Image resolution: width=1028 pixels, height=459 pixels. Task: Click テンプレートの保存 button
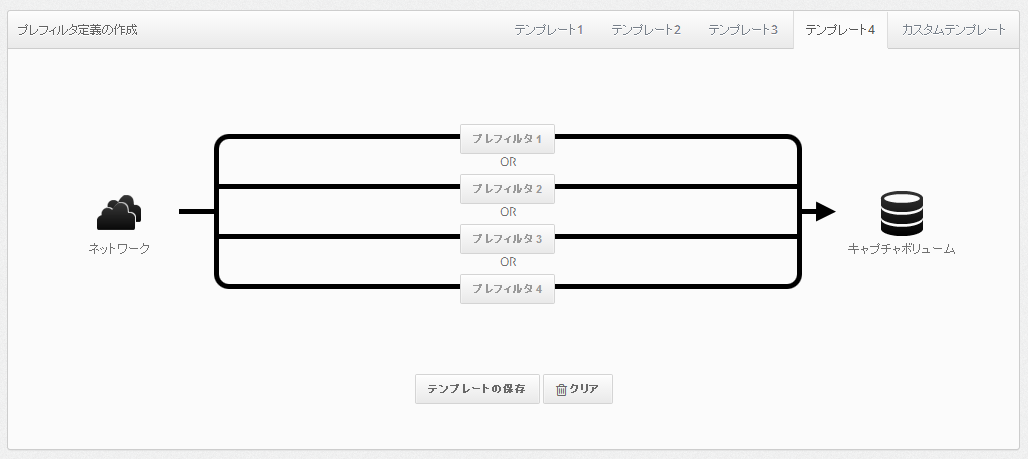tap(477, 389)
